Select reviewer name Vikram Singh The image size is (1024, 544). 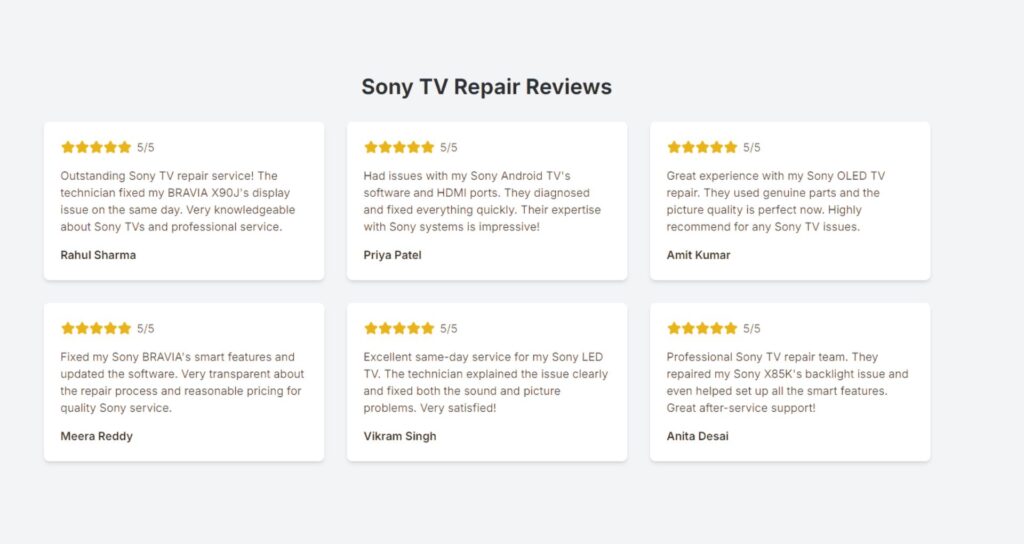point(399,436)
